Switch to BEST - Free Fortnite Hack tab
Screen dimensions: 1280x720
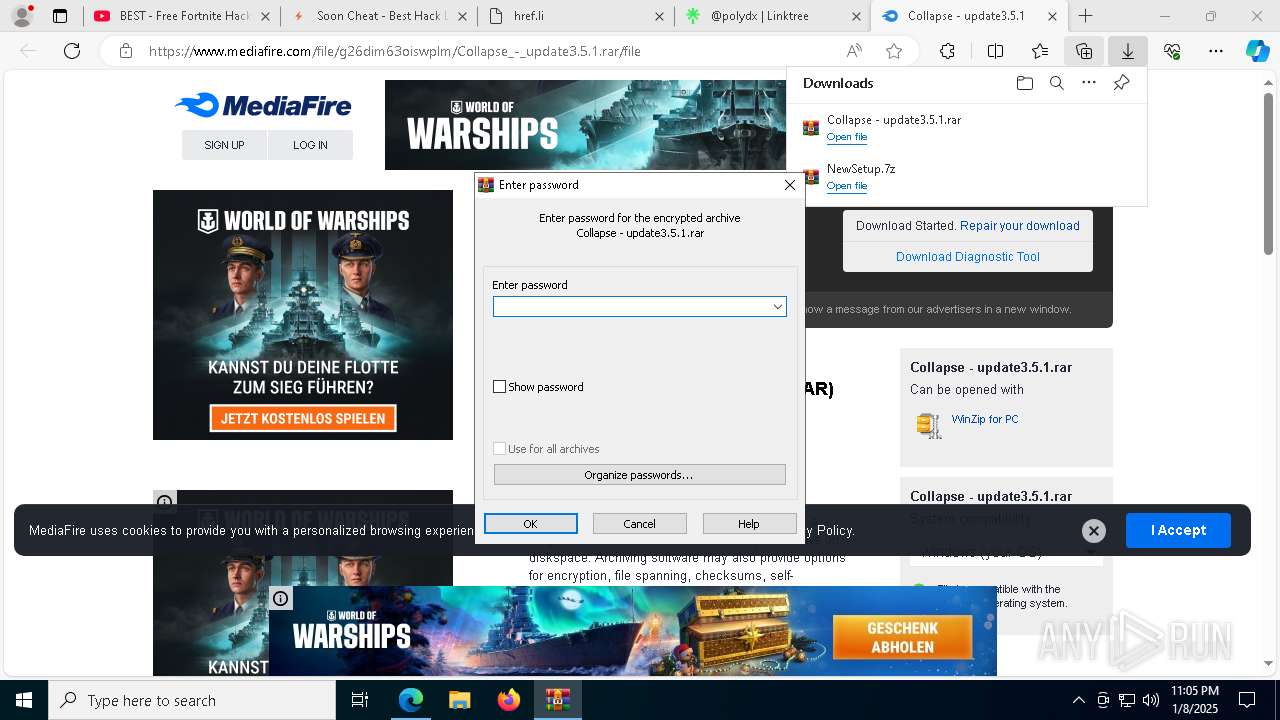click(x=183, y=16)
